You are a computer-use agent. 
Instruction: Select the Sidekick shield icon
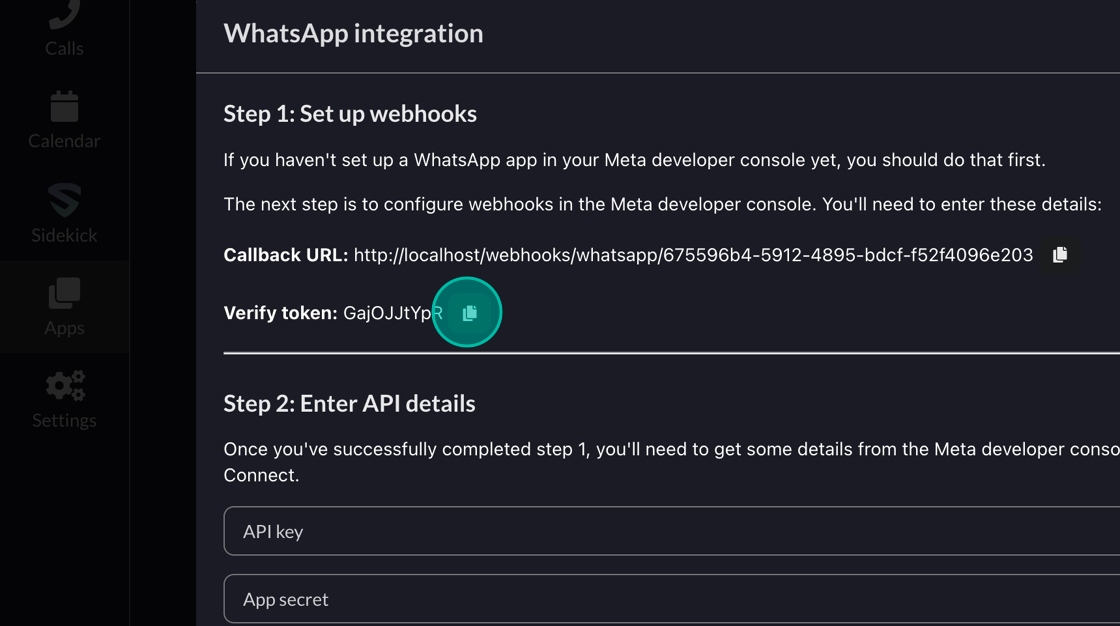tap(64, 200)
